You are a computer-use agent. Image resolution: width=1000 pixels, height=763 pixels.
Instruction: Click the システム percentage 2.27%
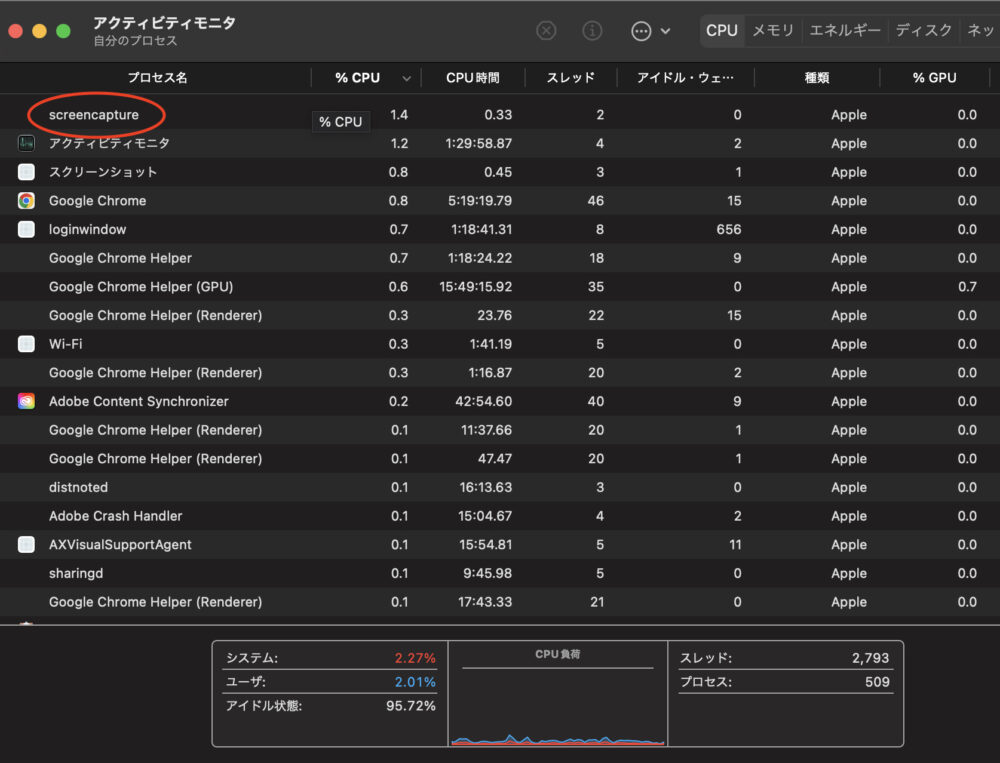click(x=415, y=658)
